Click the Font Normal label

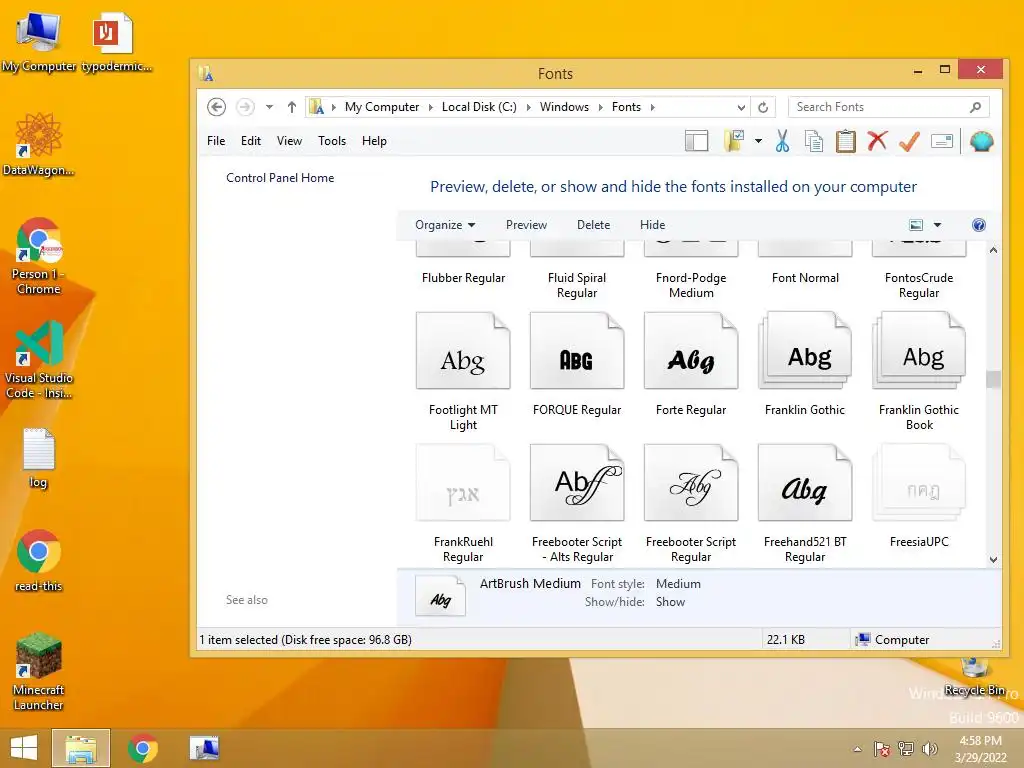click(805, 278)
